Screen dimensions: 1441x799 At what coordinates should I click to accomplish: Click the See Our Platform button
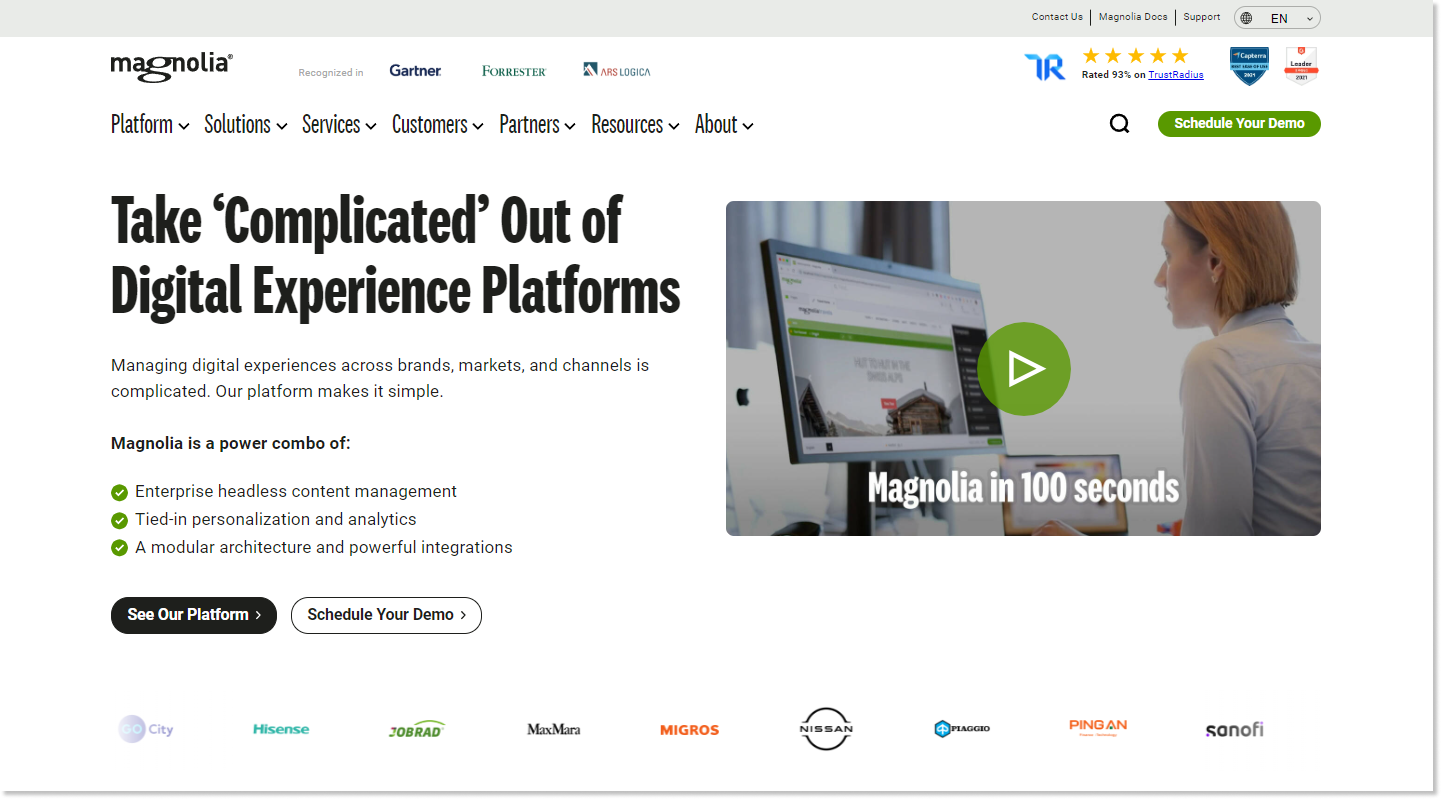[194, 615]
